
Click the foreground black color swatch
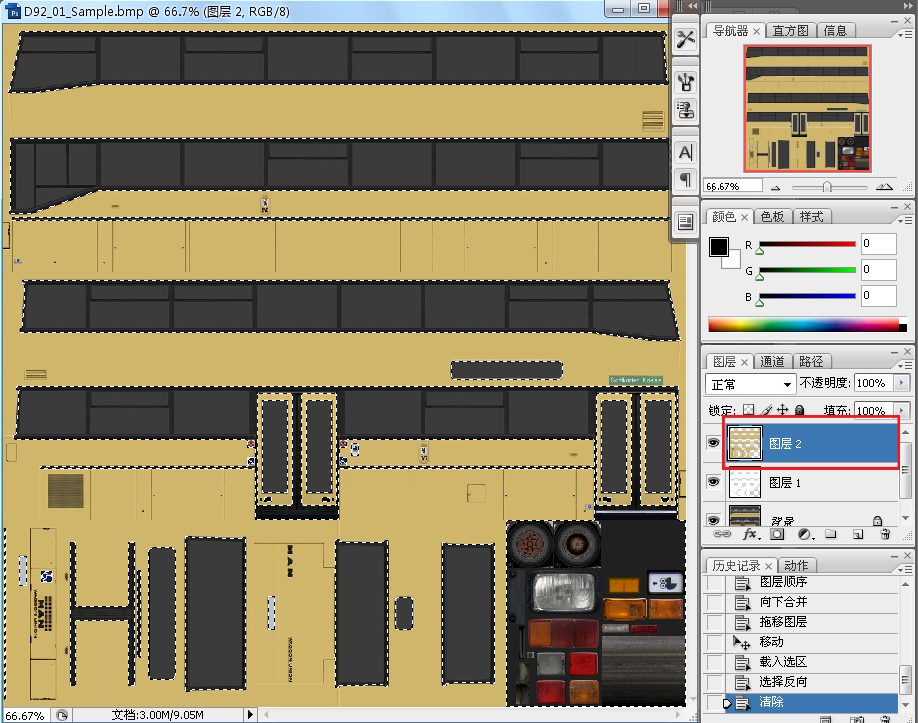click(x=719, y=247)
